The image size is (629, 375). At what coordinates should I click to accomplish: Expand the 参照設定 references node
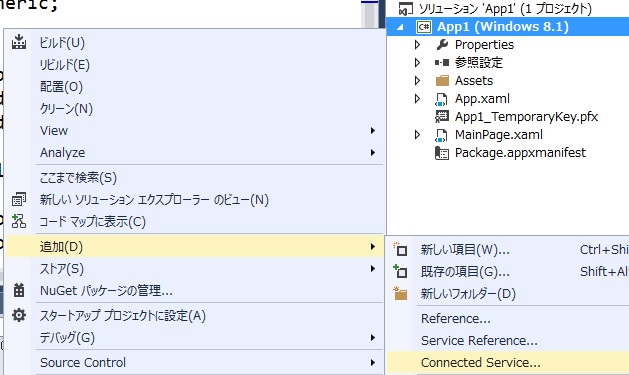tap(417, 63)
